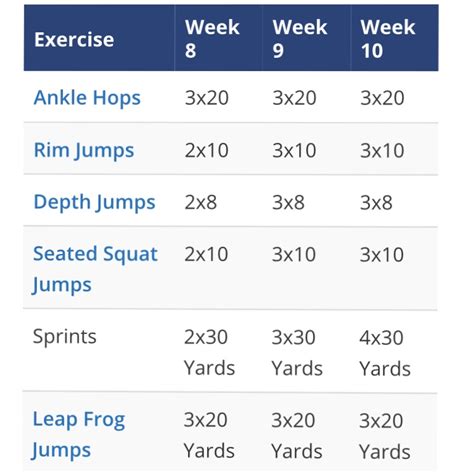Click Ankle Hops Week 8 value 3x20

pyautogui.click(x=207, y=98)
